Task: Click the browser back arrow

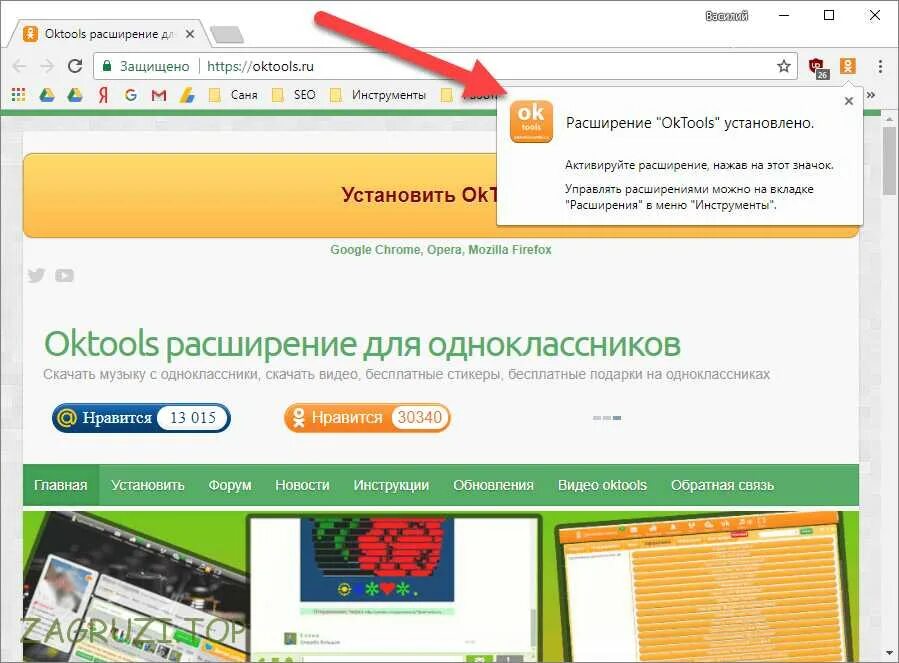Action: (19, 66)
